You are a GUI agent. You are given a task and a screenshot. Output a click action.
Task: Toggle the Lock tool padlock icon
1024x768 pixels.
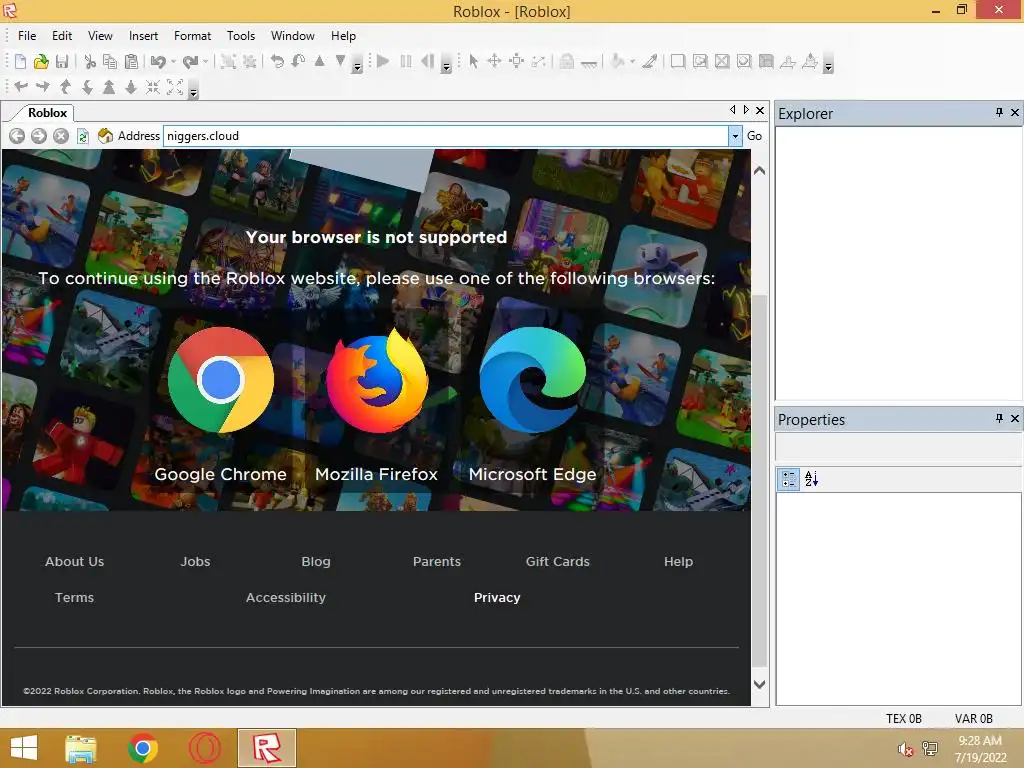pos(567,61)
